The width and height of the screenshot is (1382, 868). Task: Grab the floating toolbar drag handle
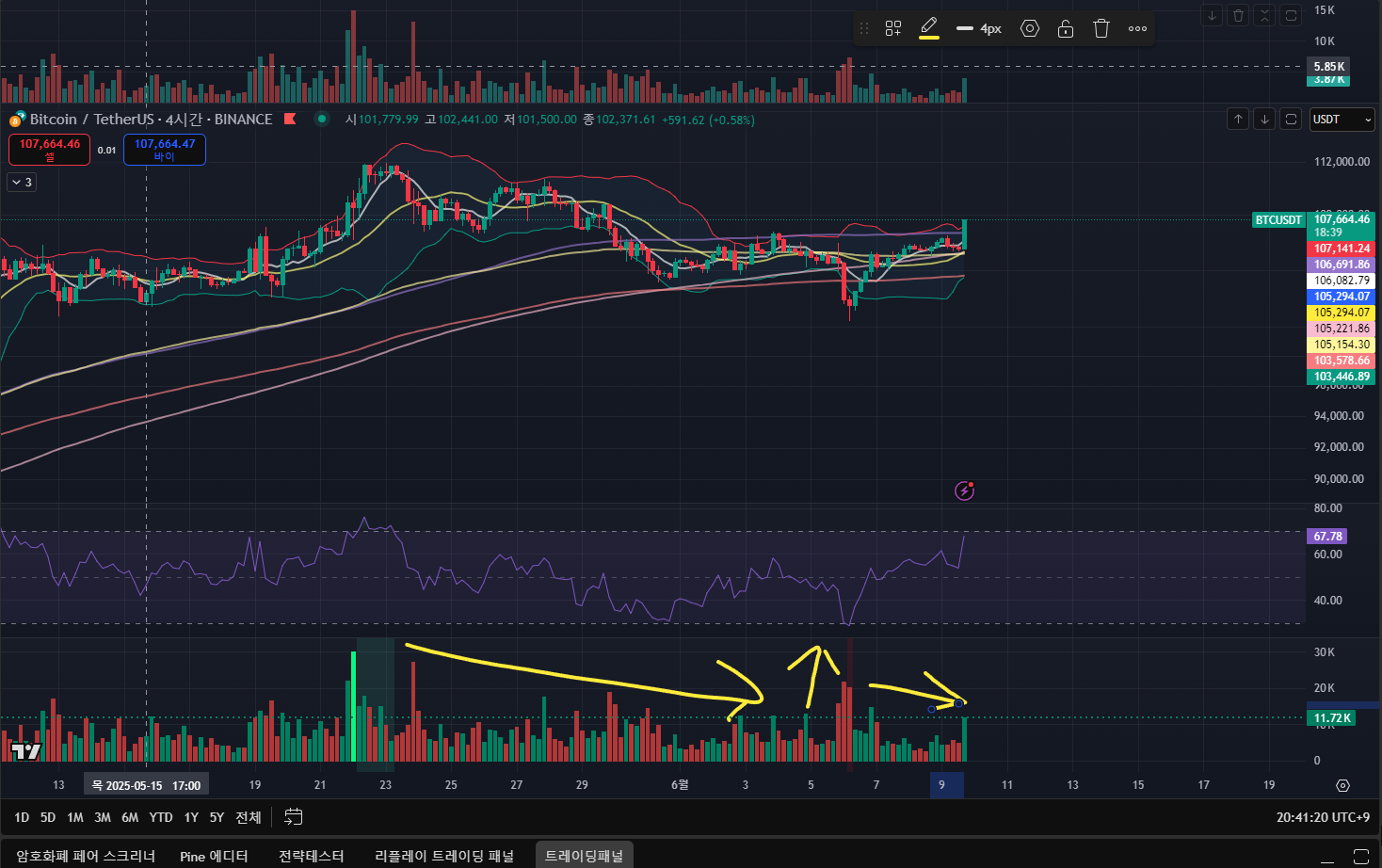(x=864, y=28)
